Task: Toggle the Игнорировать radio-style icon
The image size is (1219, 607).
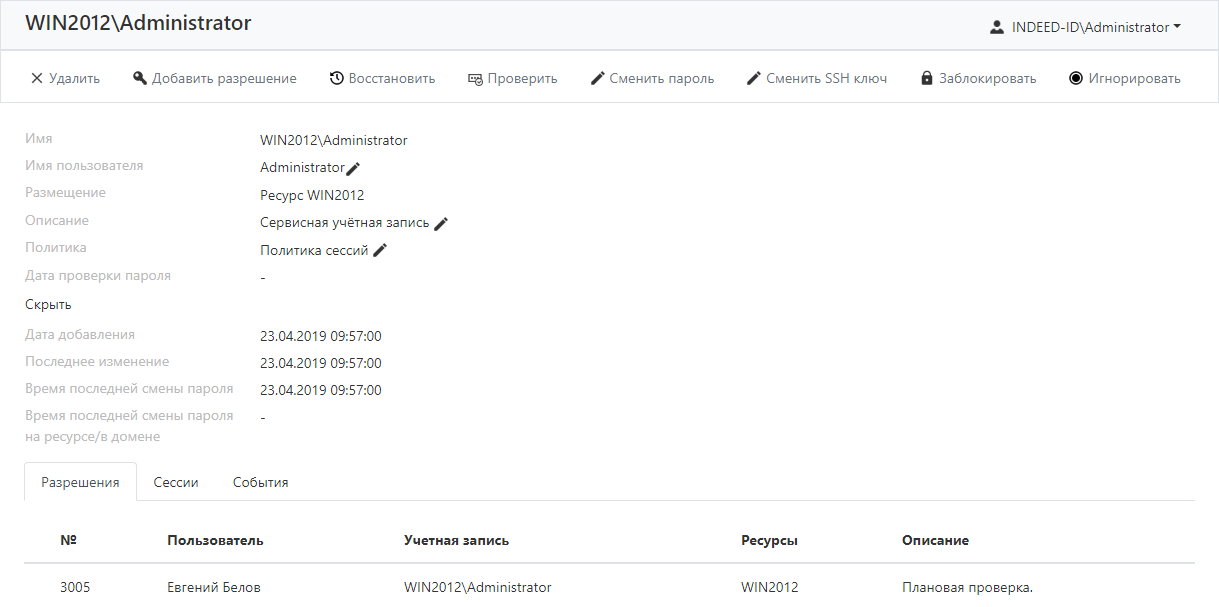Action: [x=1076, y=78]
